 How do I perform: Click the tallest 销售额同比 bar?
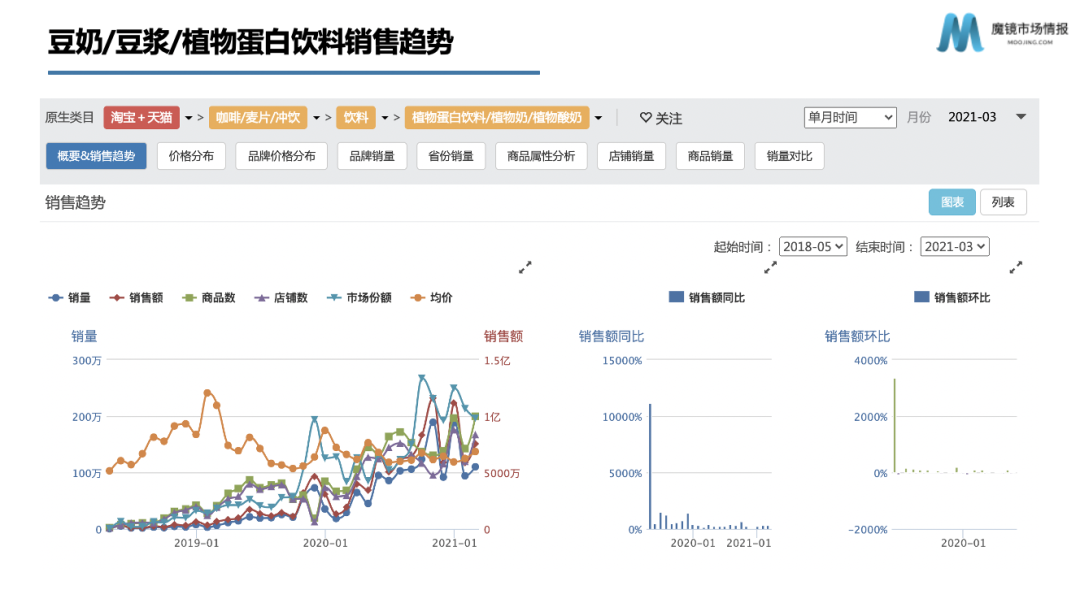tap(650, 467)
